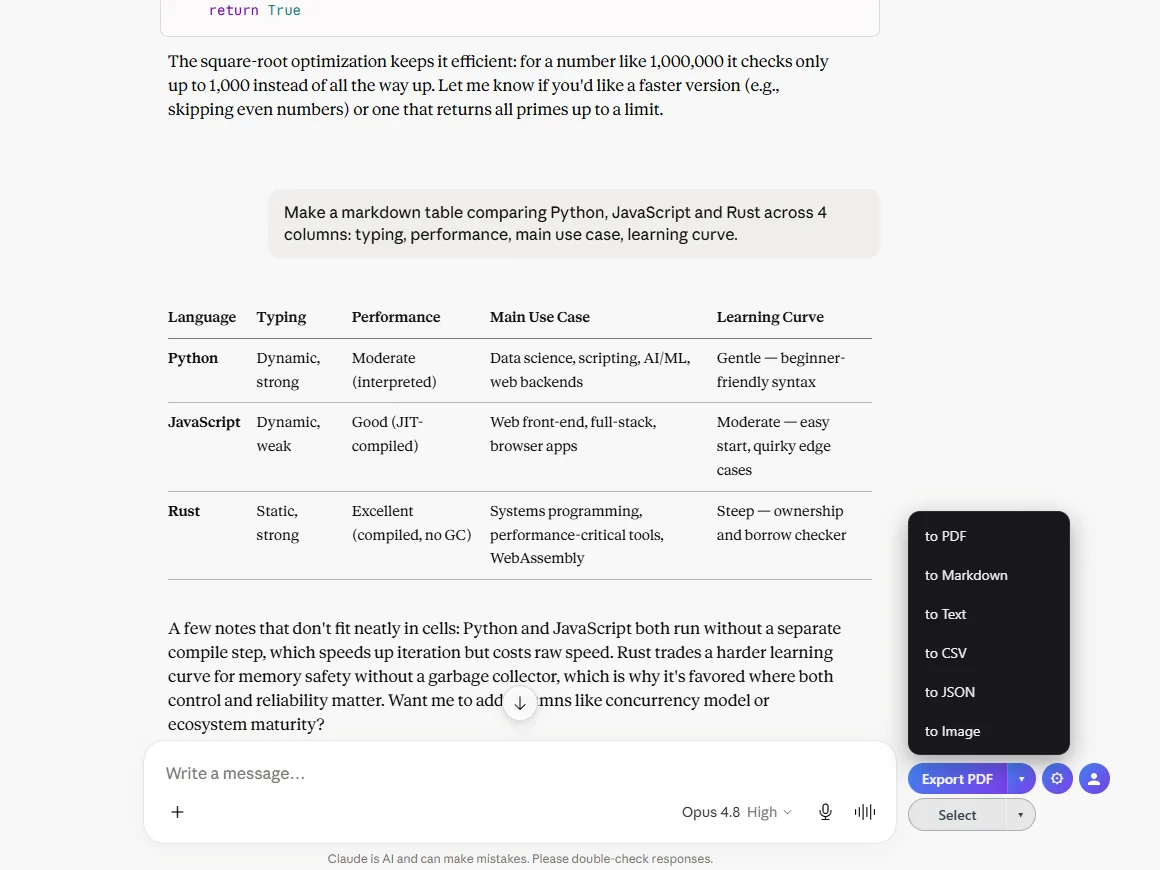1160x870 pixels.
Task: Choose 'to PDF' export option
Action: click(988, 536)
